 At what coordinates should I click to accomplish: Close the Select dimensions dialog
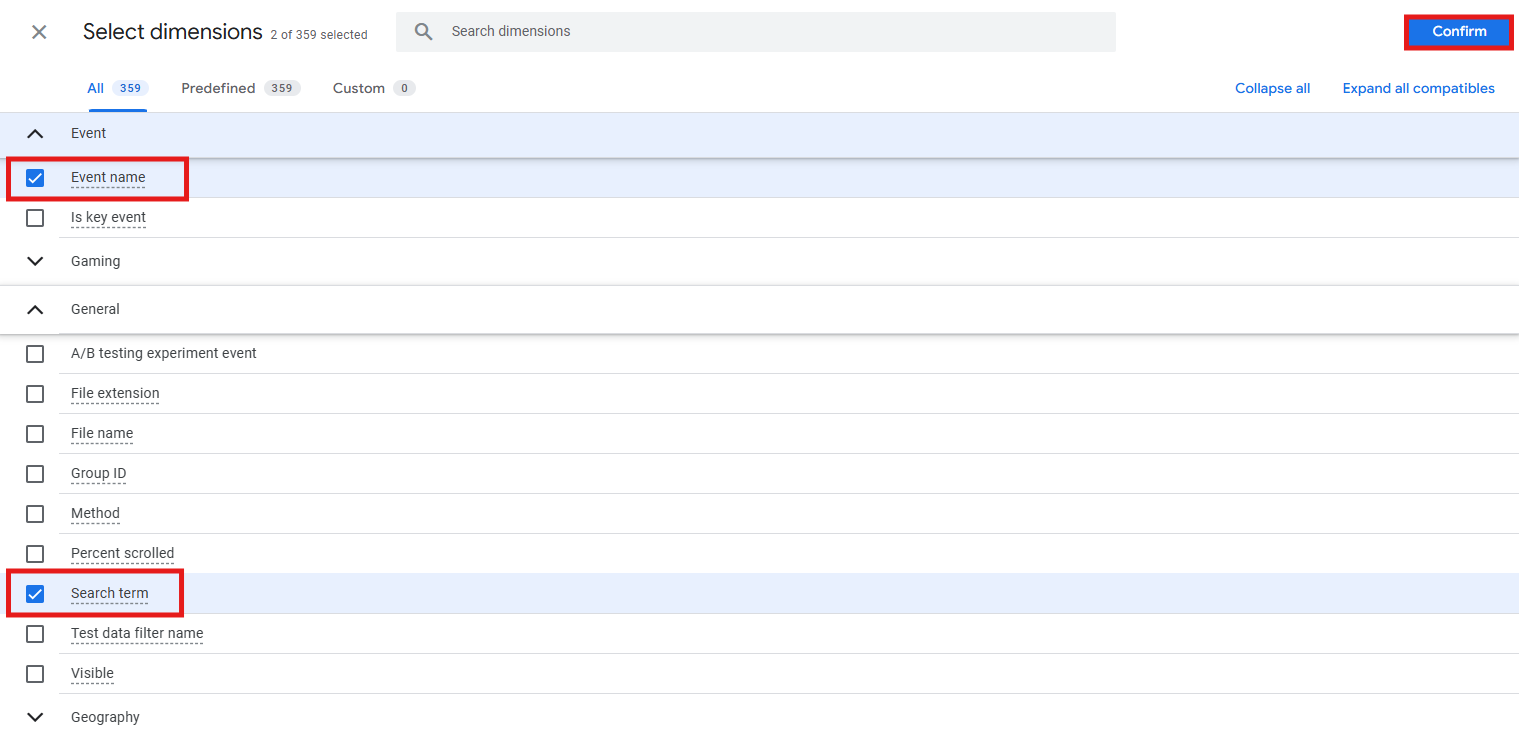coord(39,32)
